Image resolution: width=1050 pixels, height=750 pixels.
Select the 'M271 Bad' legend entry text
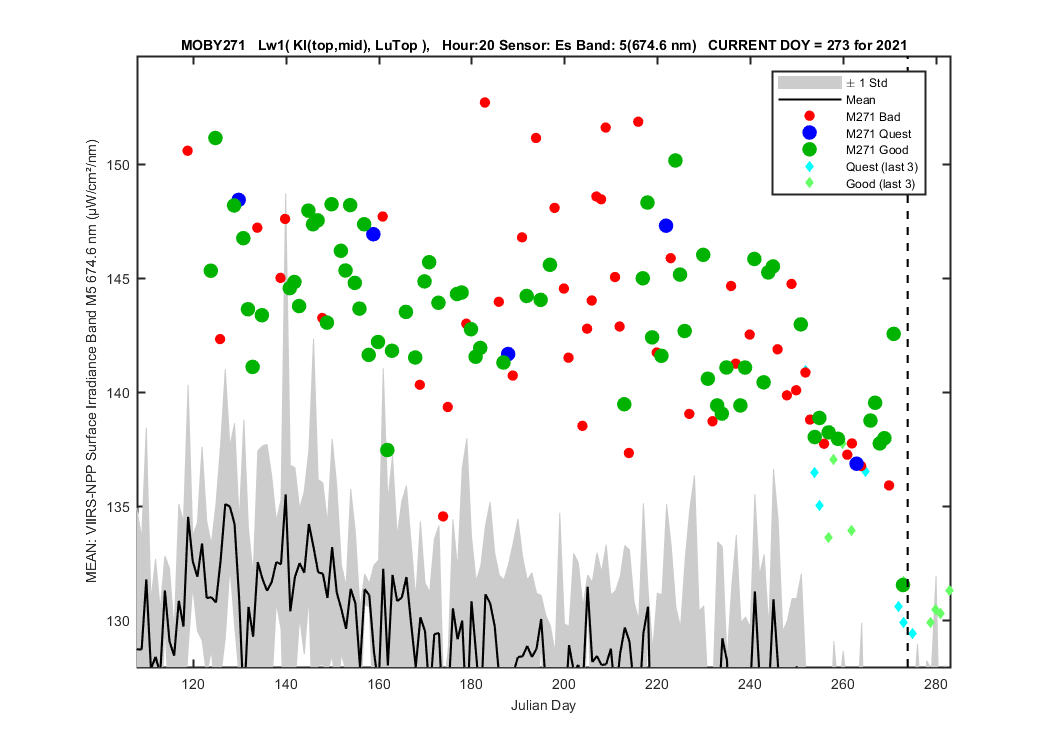tap(873, 117)
